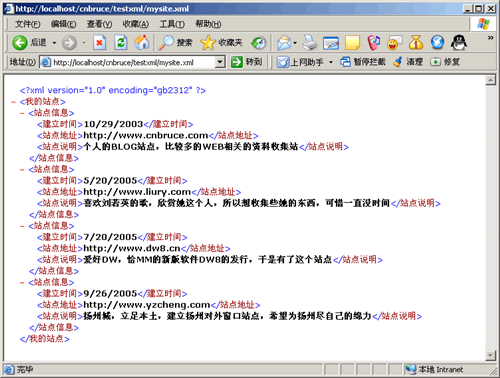Click the text http://www.liury.com
500x378 pixels.
(137, 192)
